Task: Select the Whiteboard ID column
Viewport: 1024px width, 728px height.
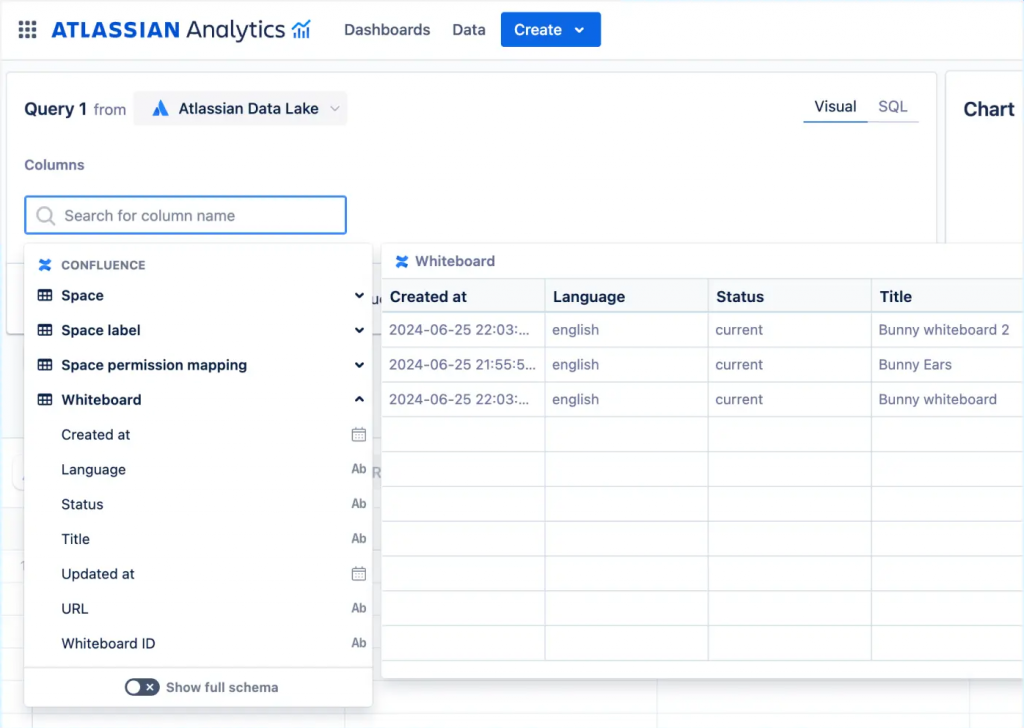Action: click(198, 643)
